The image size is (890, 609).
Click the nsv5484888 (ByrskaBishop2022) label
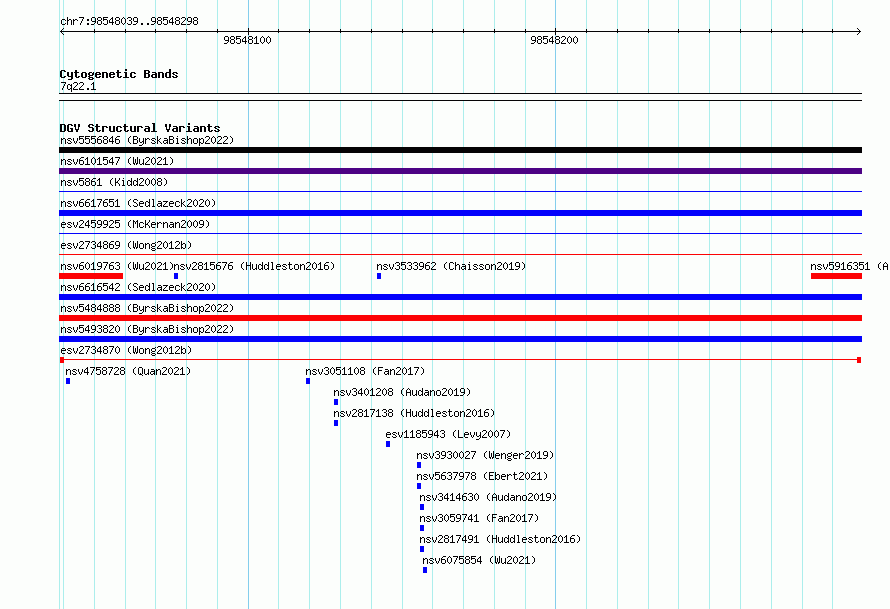pos(147,308)
